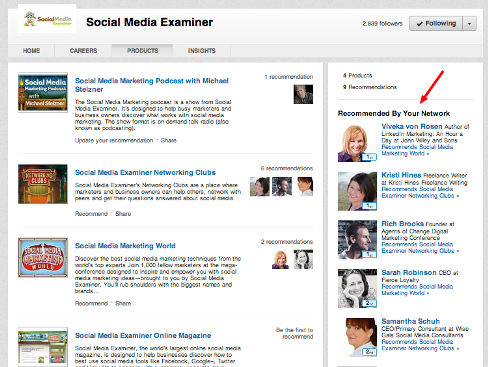Recommend the Networking Clubs product
The width and height of the screenshot is (488, 367).
tap(91, 214)
